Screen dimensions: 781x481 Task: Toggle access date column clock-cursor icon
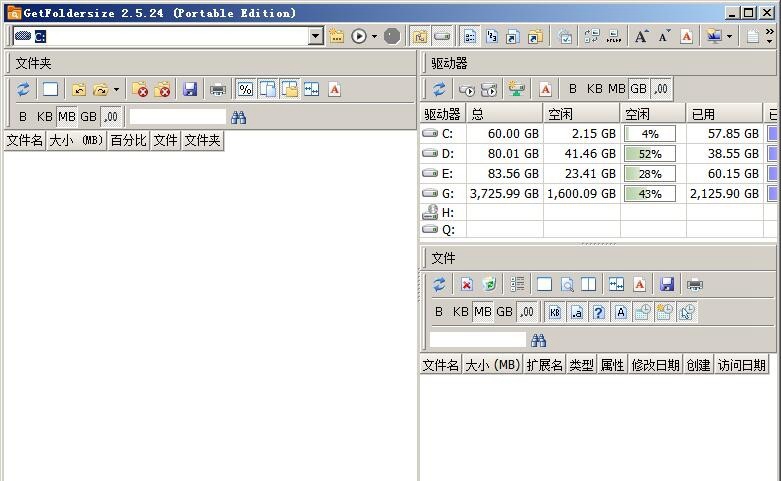tap(687, 312)
